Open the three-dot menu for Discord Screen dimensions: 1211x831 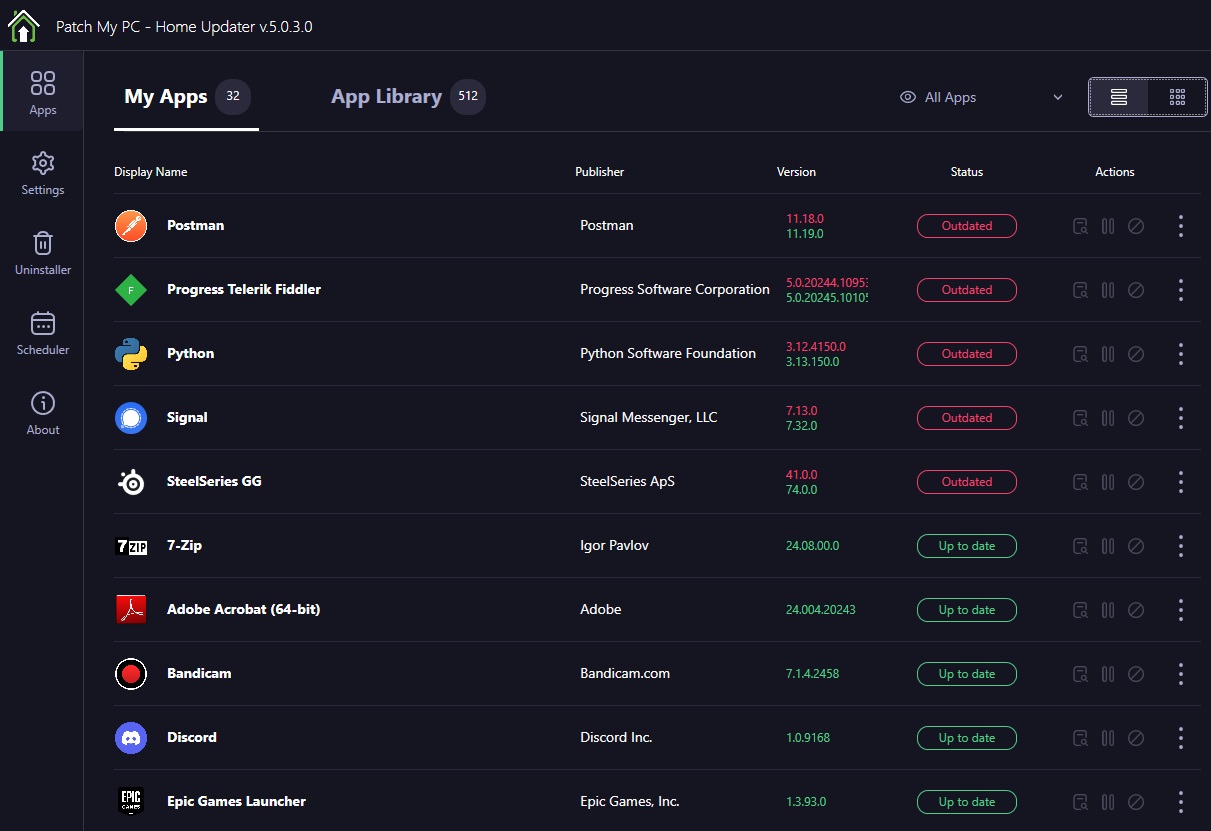[1181, 738]
